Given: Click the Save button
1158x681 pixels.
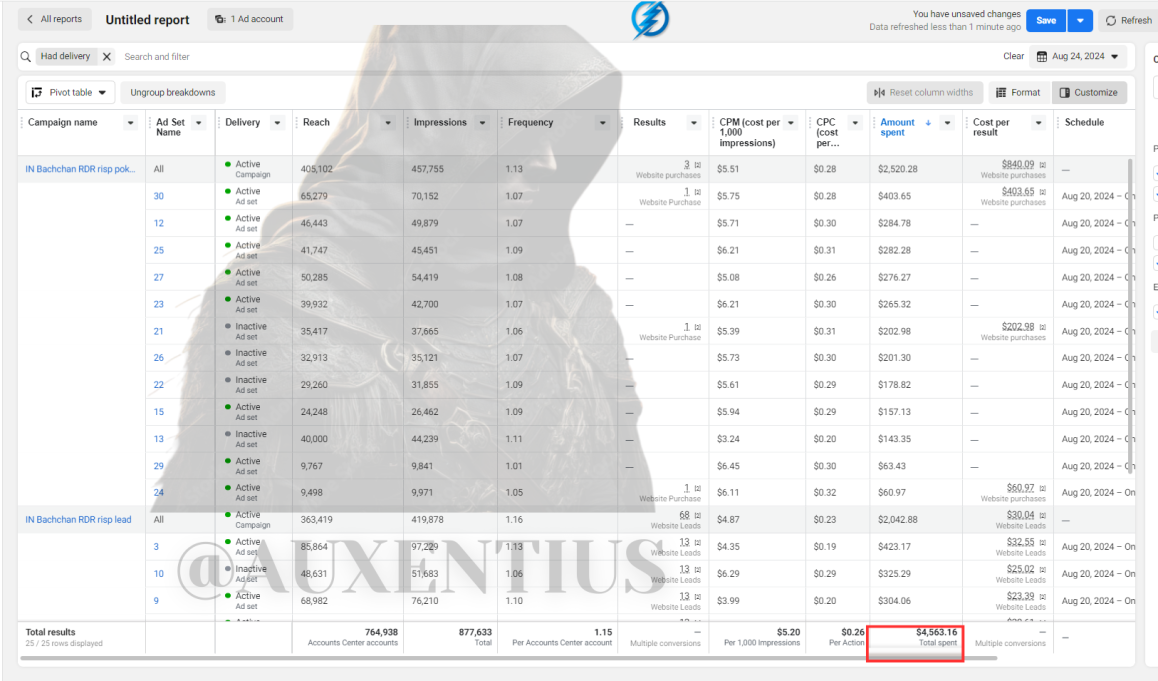Looking at the screenshot, I should [x=1046, y=21].
